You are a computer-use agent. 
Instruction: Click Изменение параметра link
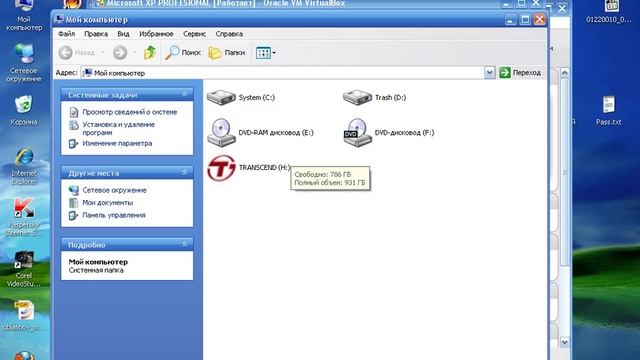coord(117,143)
